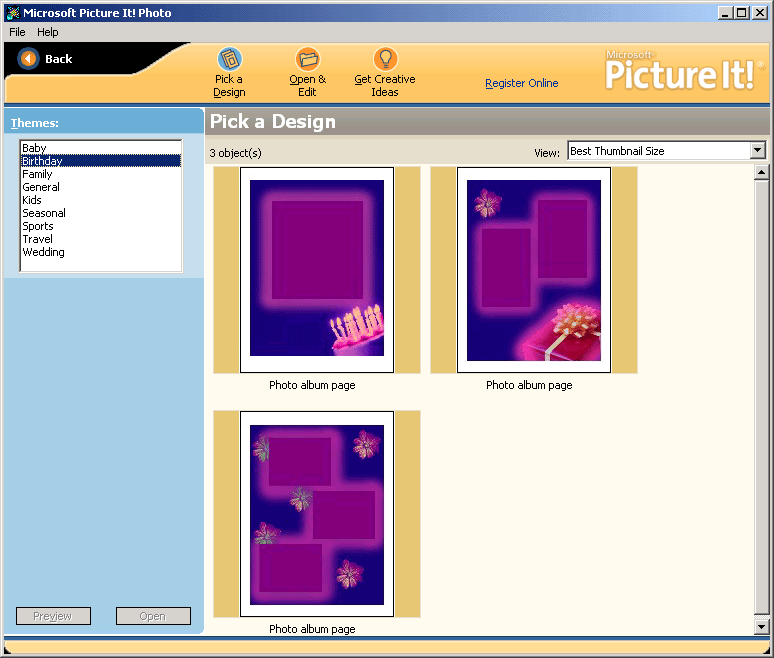Image resolution: width=774 pixels, height=658 pixels.
Task: Click the scrollbar down arrow
Action: [761, 627]
